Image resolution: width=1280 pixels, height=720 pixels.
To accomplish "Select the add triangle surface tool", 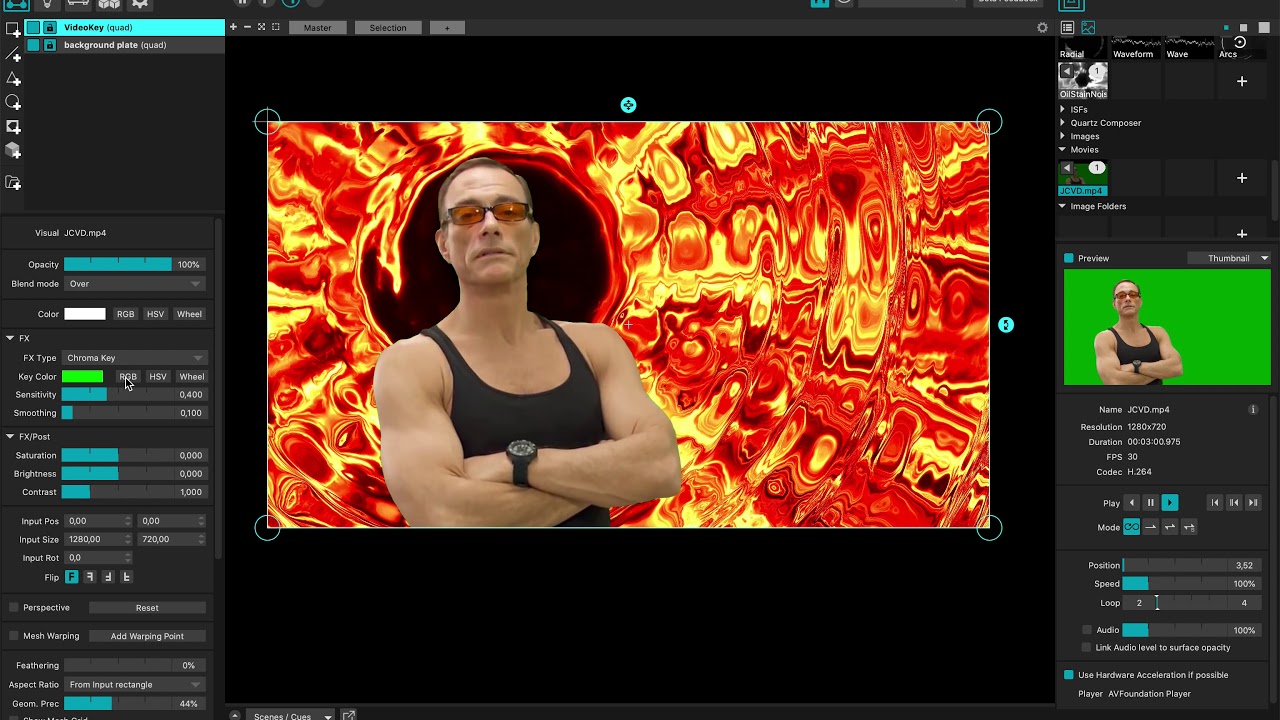I will [x=13, y=78].
